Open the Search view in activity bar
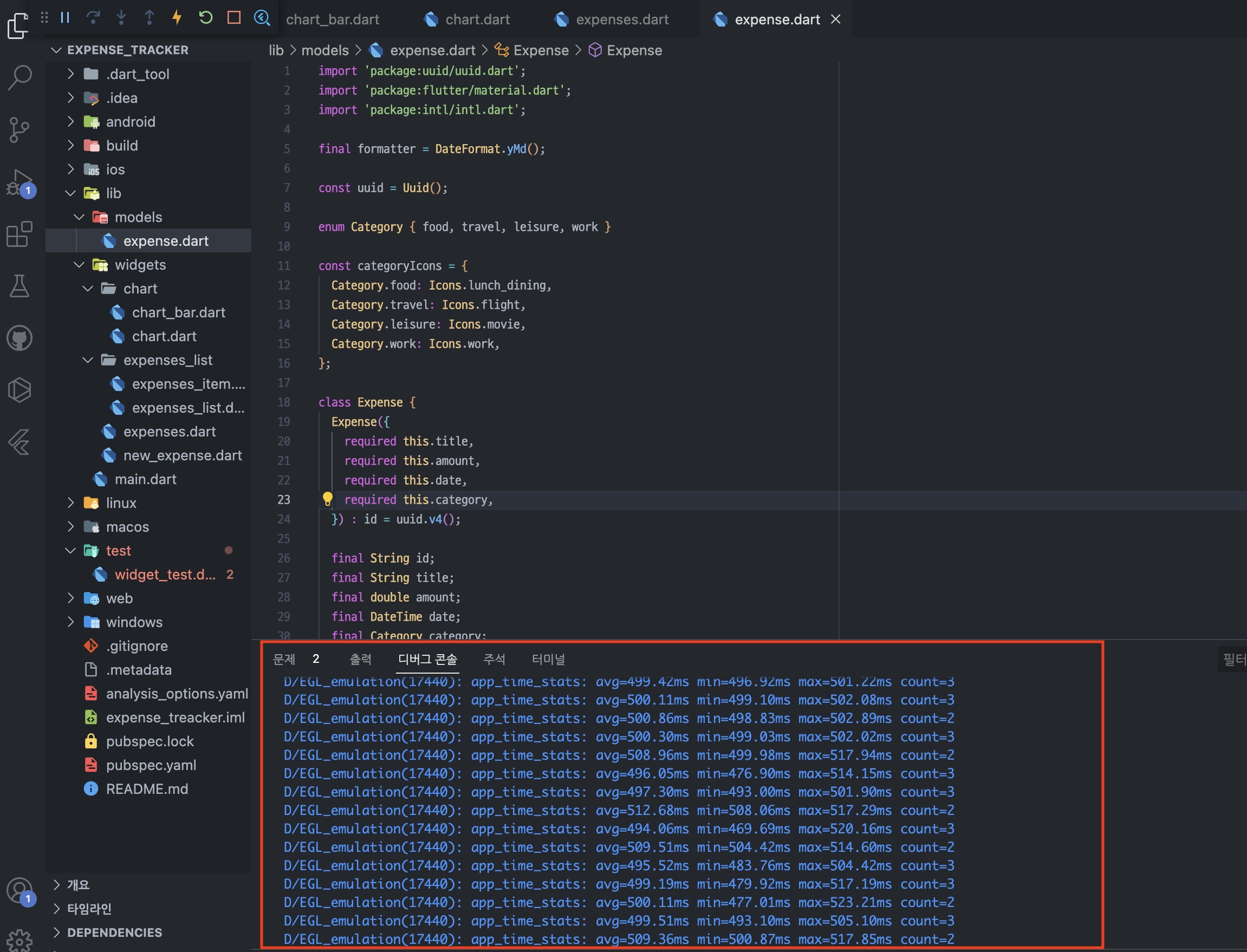 coord(20,77)
